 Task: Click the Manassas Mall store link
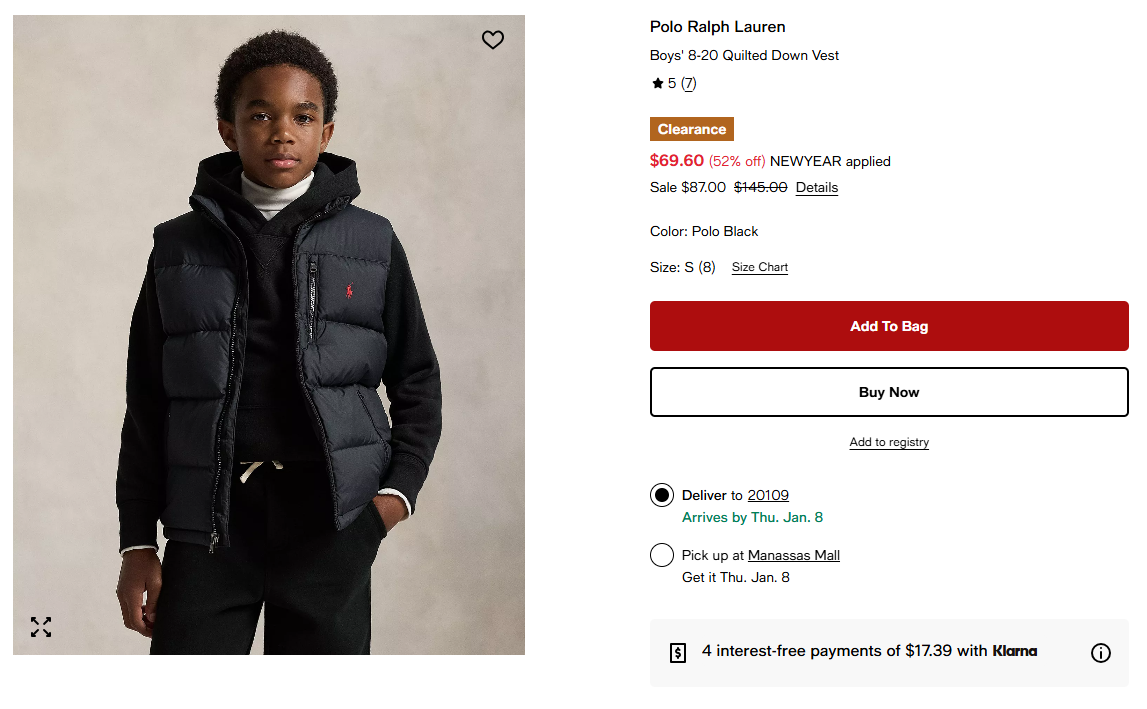pos(793,555)
